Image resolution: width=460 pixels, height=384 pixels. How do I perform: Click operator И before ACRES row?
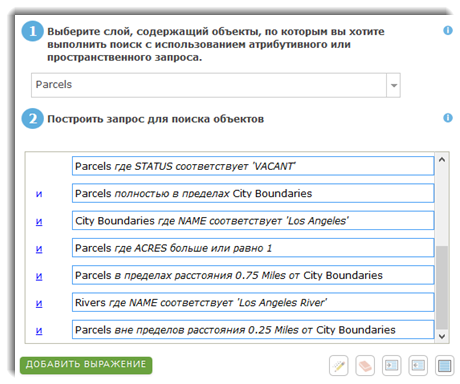coord(39,249)
